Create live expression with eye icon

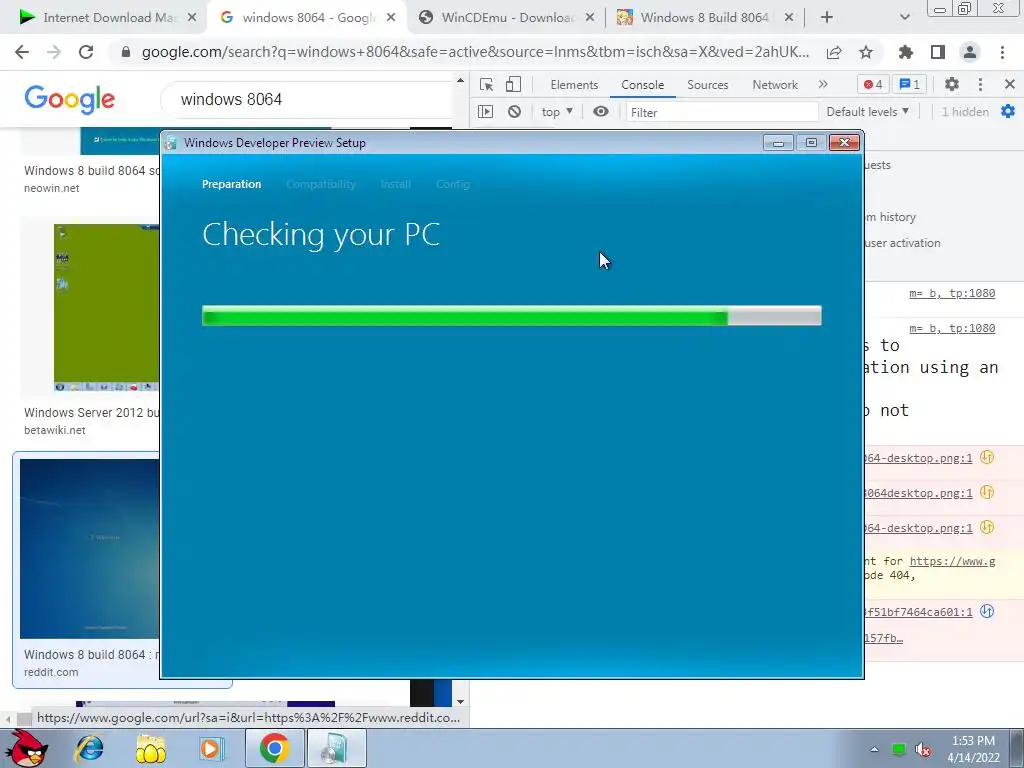coord(601,112)
